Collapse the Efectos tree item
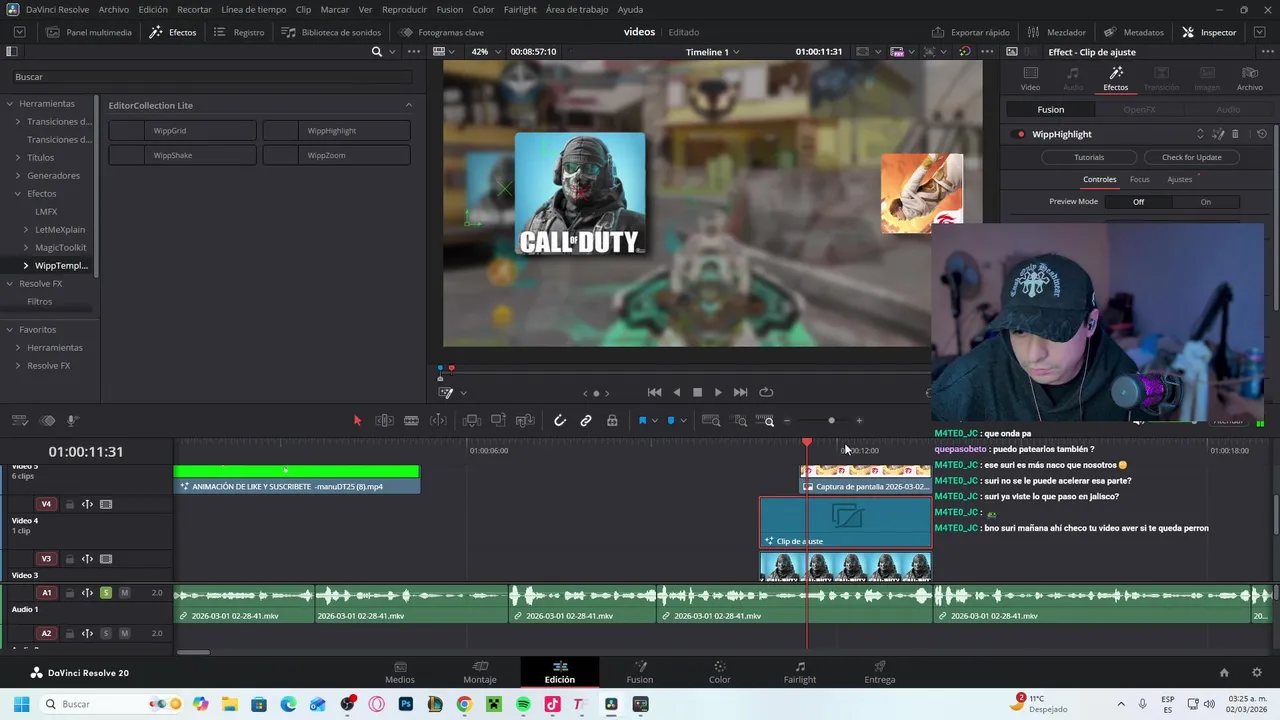Screen dimensions: 1280x720 (17, 194)
